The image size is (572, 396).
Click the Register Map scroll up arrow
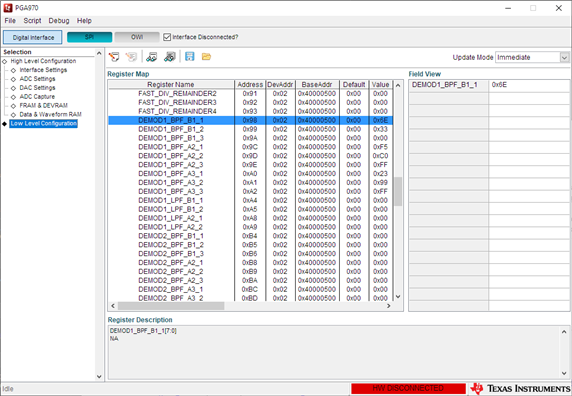point(398,85)
